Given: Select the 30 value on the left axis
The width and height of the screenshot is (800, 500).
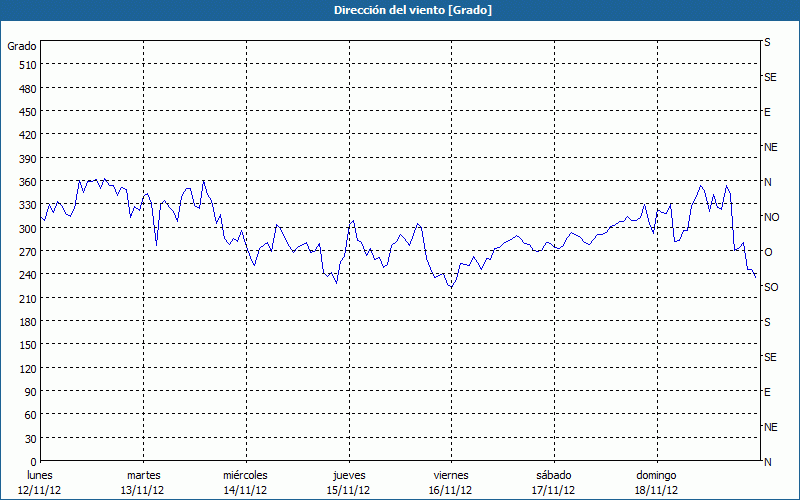Looking at the screenshot, I should click(x=31, y=439).
